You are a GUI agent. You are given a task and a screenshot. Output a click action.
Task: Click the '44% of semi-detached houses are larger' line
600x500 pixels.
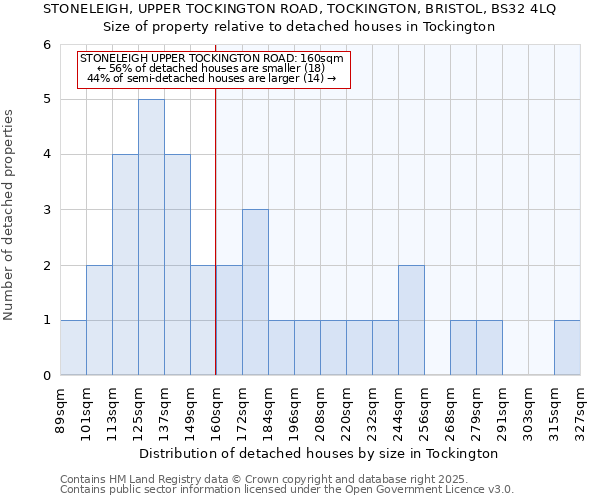212,78
